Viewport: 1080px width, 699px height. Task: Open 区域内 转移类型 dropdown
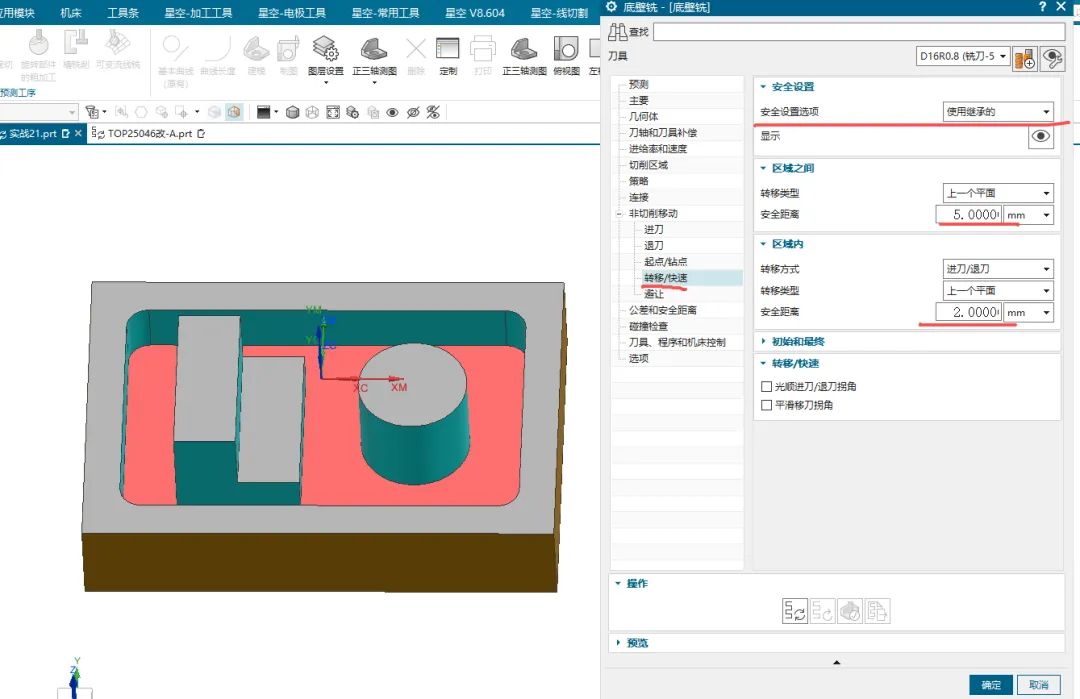pyautogui.click(x=998, y=291)
